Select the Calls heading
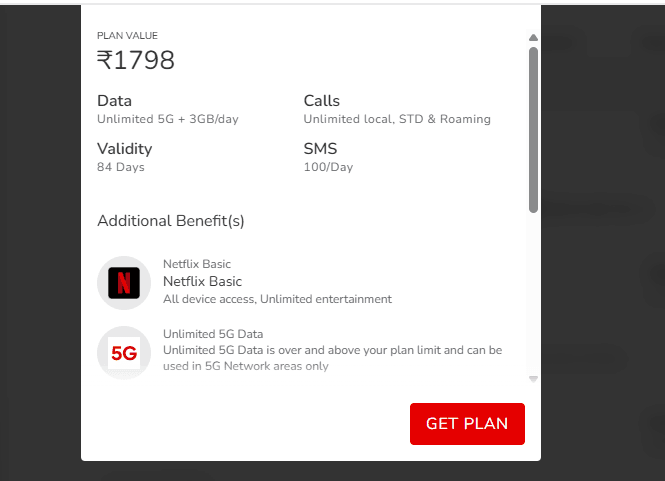This screenshot has width=665, height=481. (x=322, y=101)
